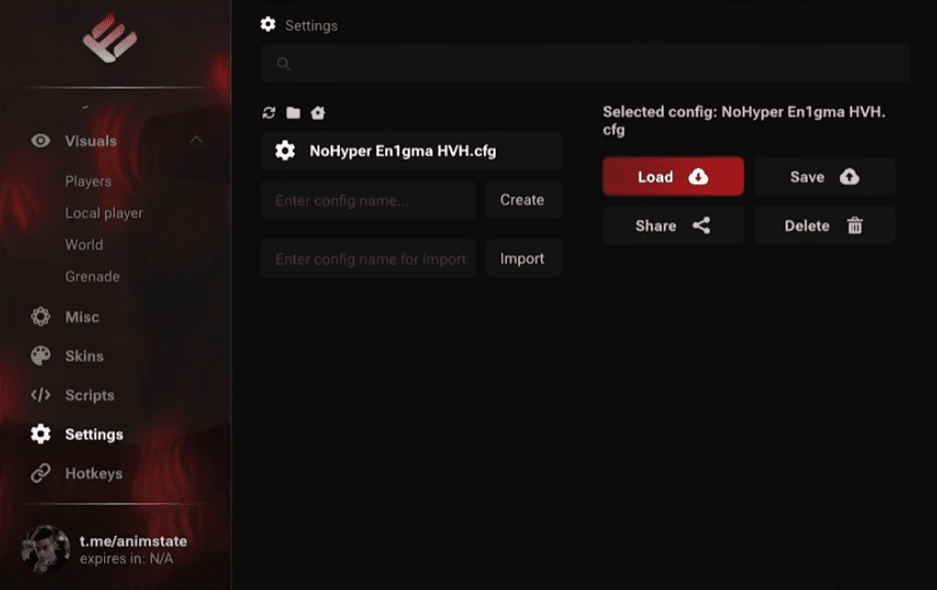The image size is (937, 590).
Task: Click the code icon beside Scripts
Action: [41, 395]
